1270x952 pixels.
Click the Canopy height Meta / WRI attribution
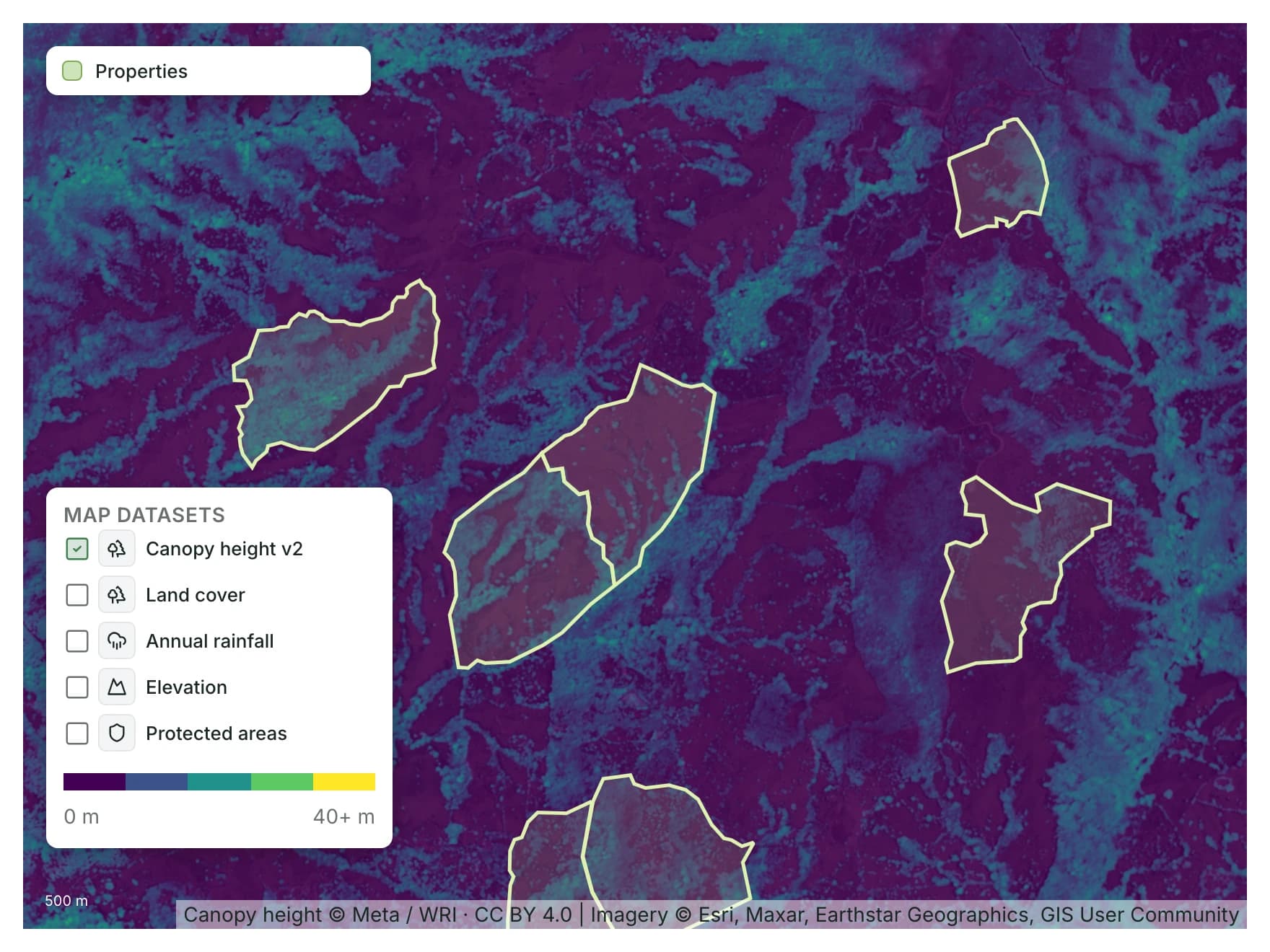(x=320, y=914)
